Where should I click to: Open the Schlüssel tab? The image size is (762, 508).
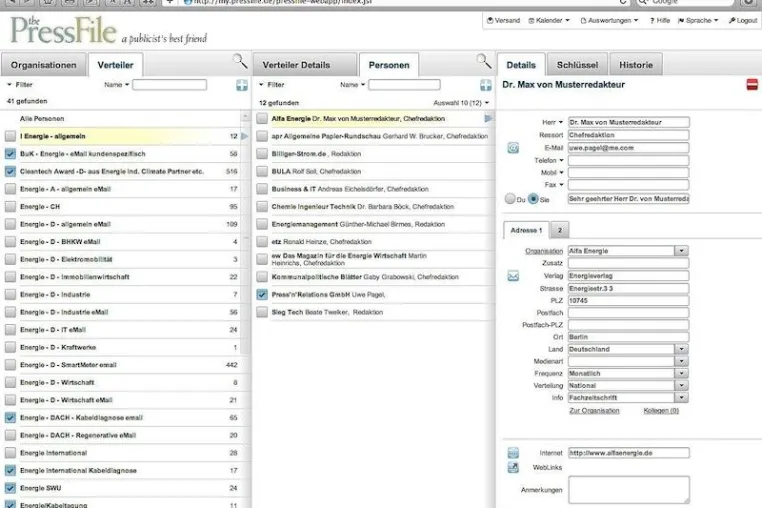pos(577,65)
